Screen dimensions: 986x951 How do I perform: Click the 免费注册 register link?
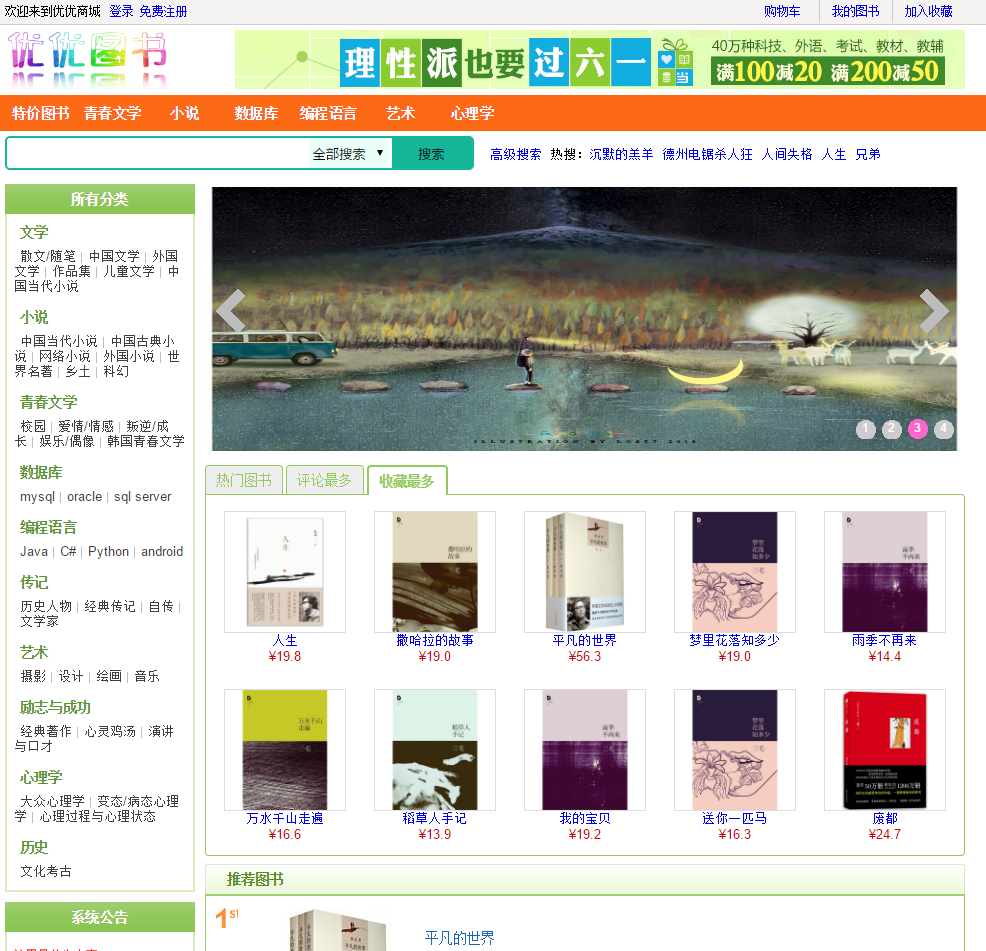click(163, 11)
